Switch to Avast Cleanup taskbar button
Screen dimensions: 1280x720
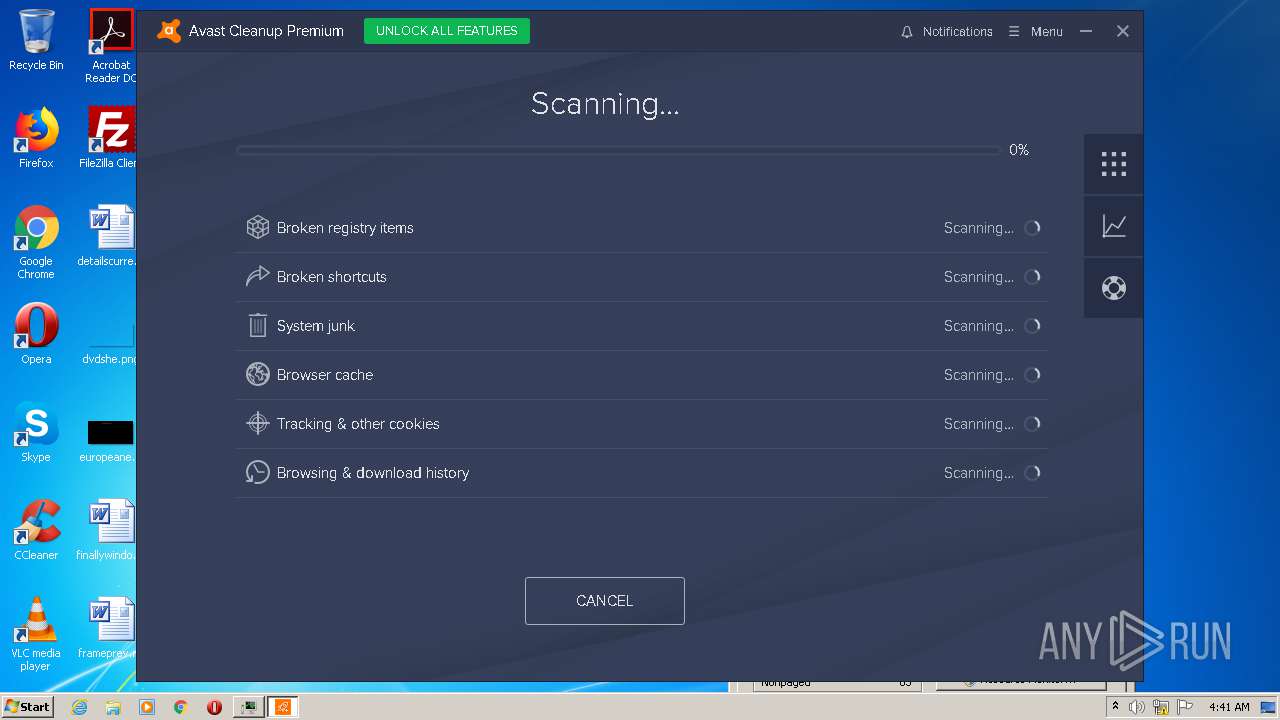click(x=282, y=707)
